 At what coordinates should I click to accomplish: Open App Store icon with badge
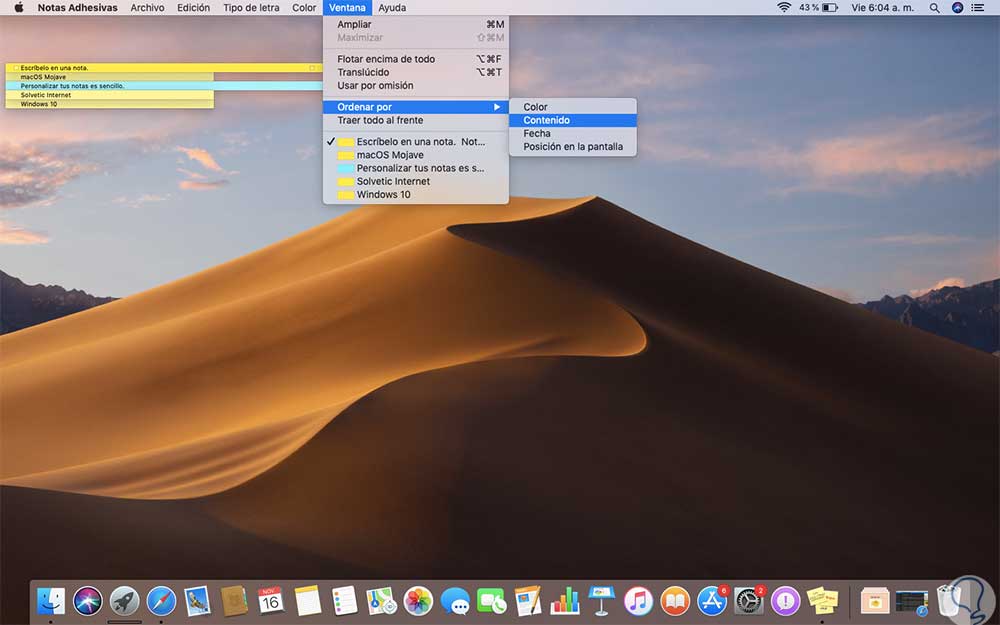(x=712, y=601)
